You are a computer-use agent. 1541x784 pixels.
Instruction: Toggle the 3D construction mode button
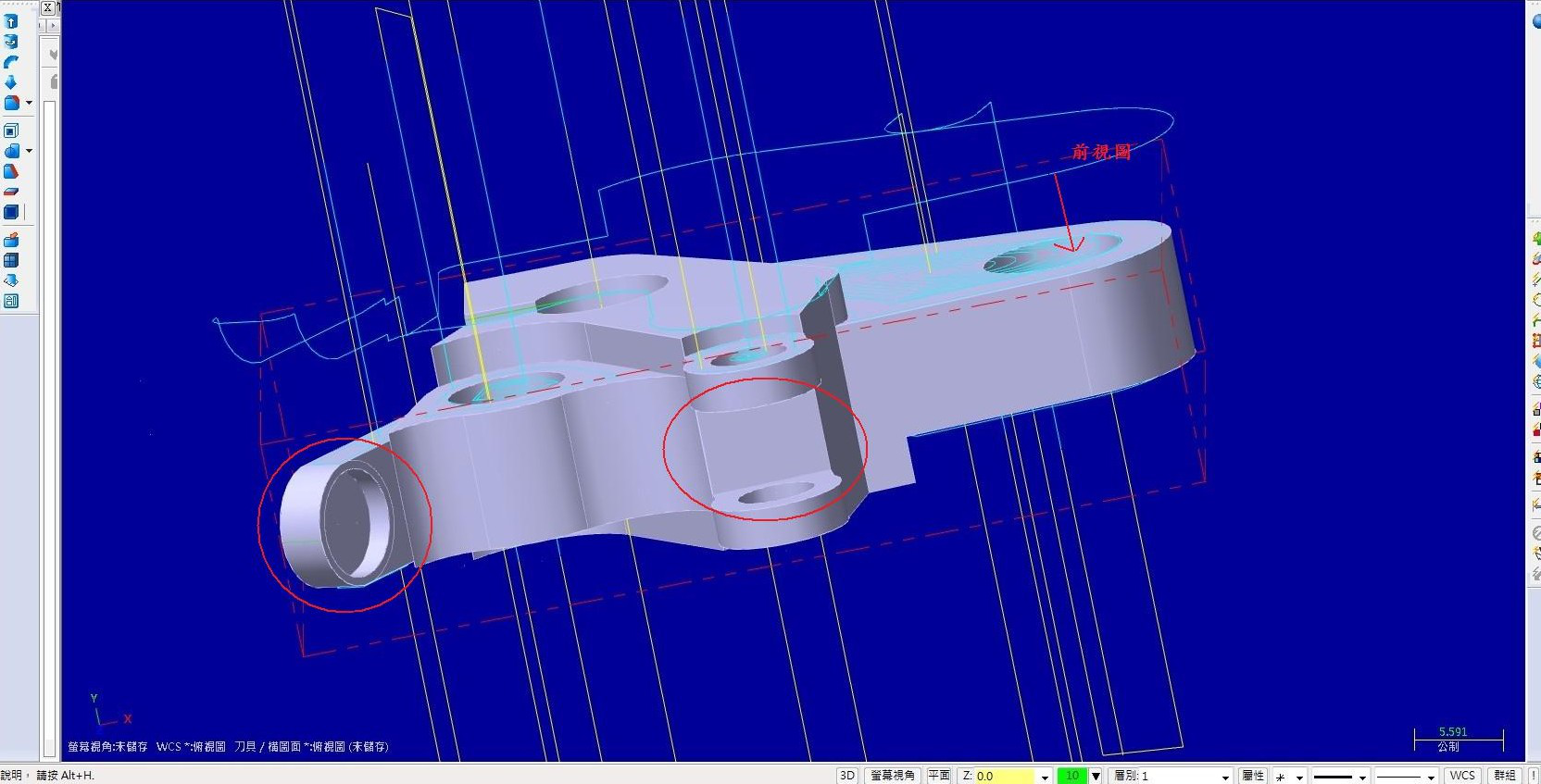coord(846,776)
